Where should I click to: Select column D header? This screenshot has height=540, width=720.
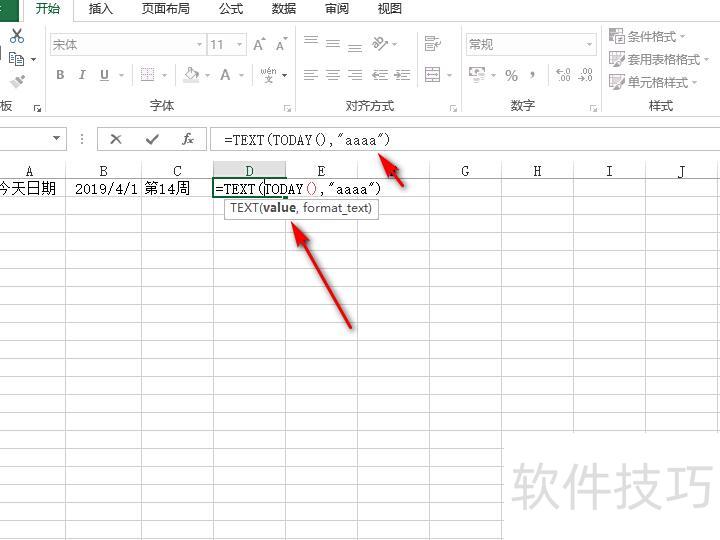pyautogui.click(x=249, y=170)
